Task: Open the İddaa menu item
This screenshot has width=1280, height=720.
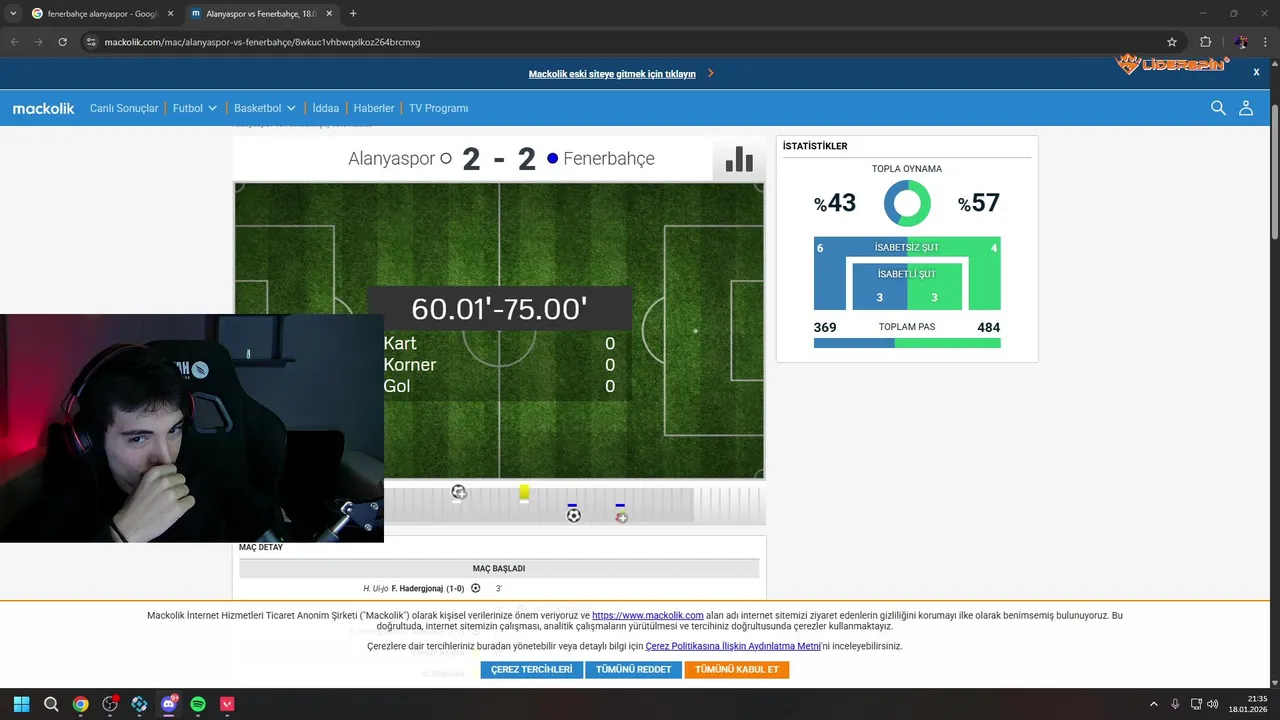Action: tap(326, 108)
